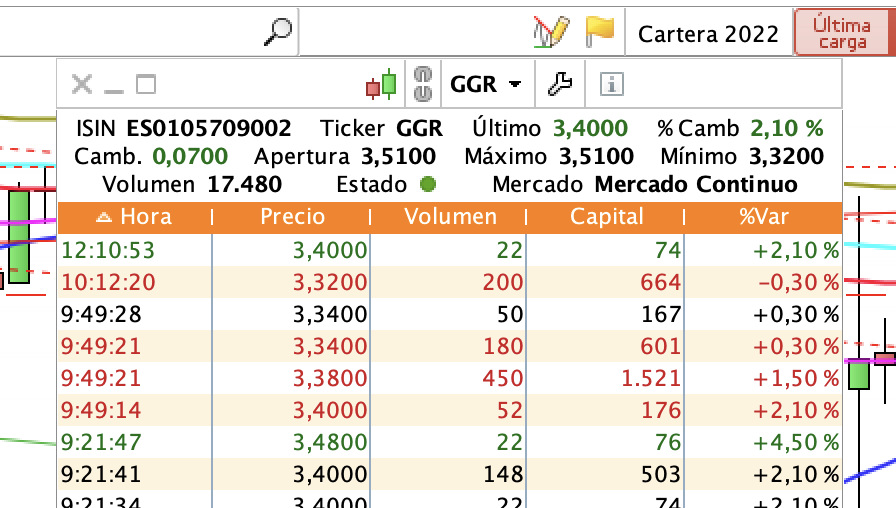Image resolution: width=896 pixels, height=508 pixels.
Task: Click the yellow flag icon
Action: (x=599, y=31)
